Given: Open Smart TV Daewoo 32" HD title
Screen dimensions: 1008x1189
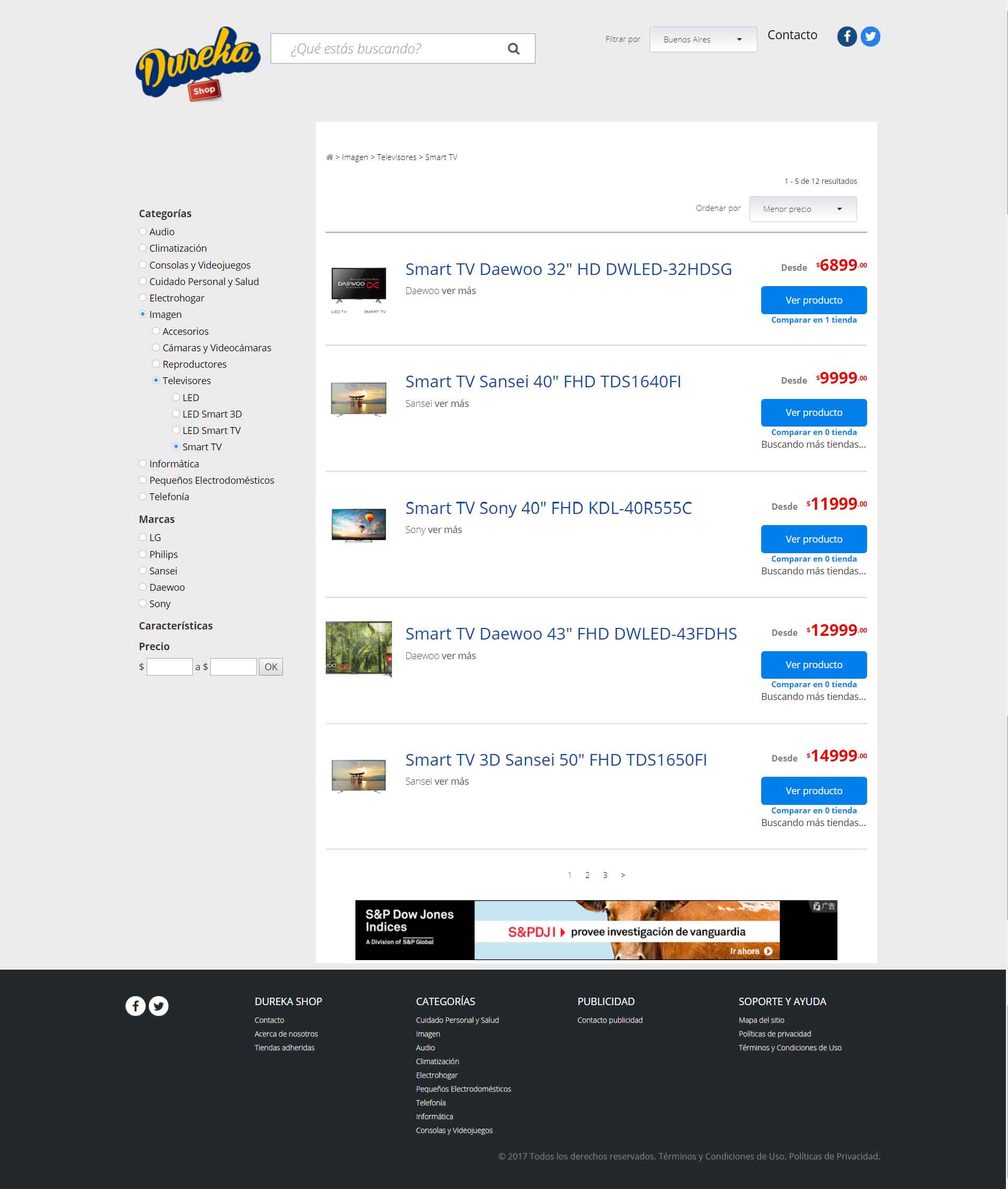Looking at the screenshot, I should click(568, 269).
